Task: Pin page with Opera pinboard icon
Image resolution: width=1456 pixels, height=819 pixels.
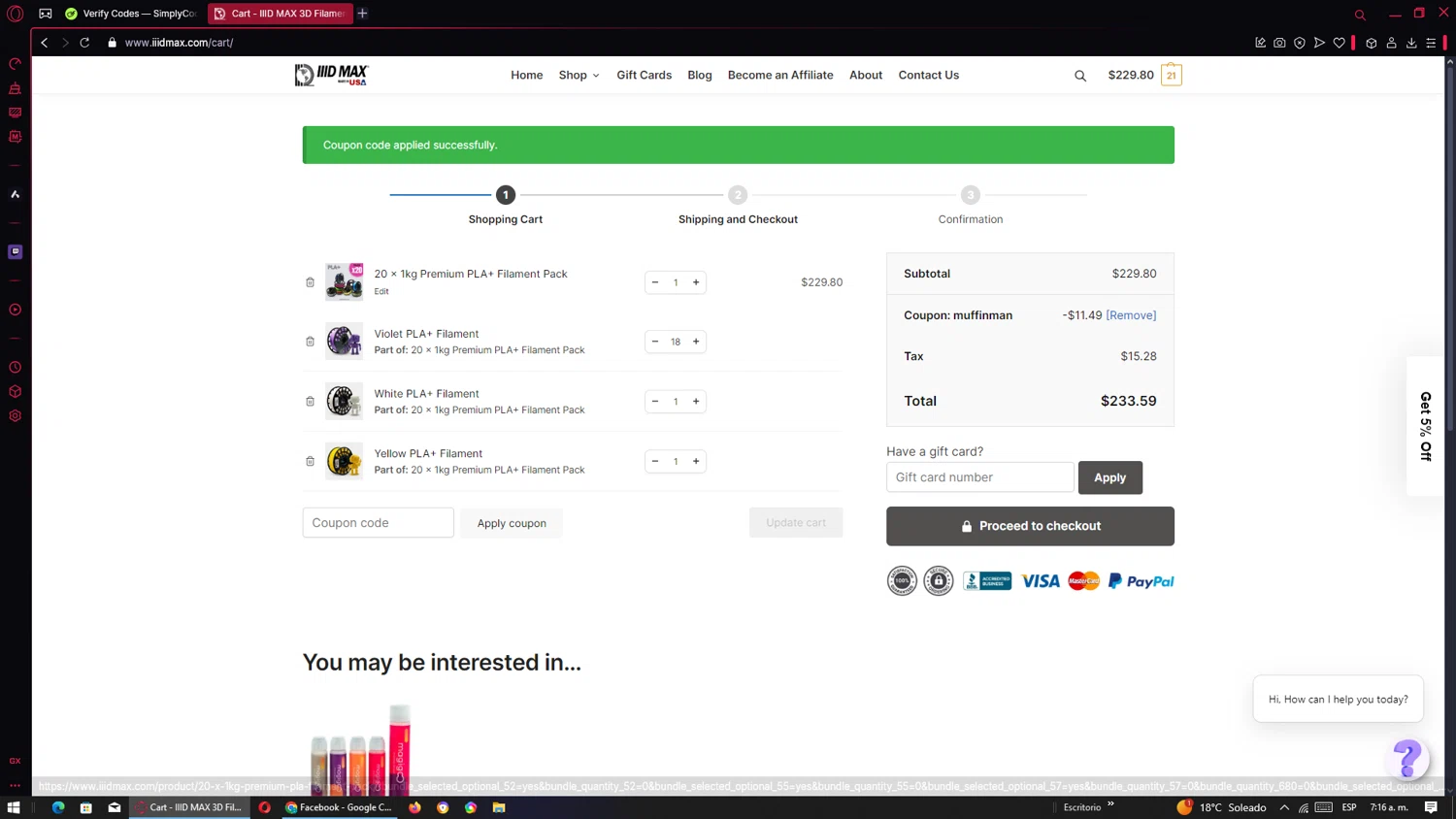Action: point(1260,43)
